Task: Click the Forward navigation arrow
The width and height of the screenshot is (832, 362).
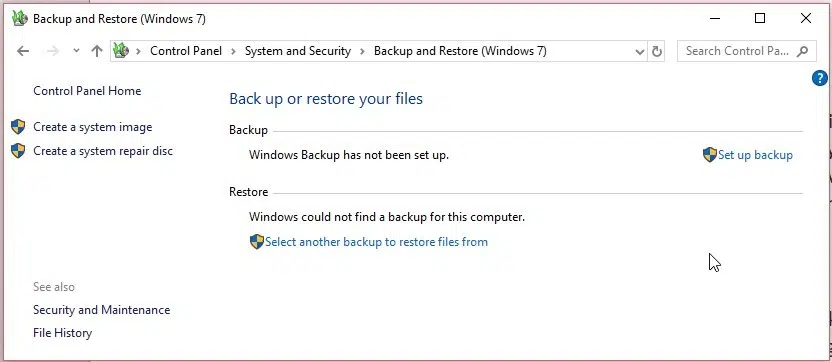Action: (53, 51)
